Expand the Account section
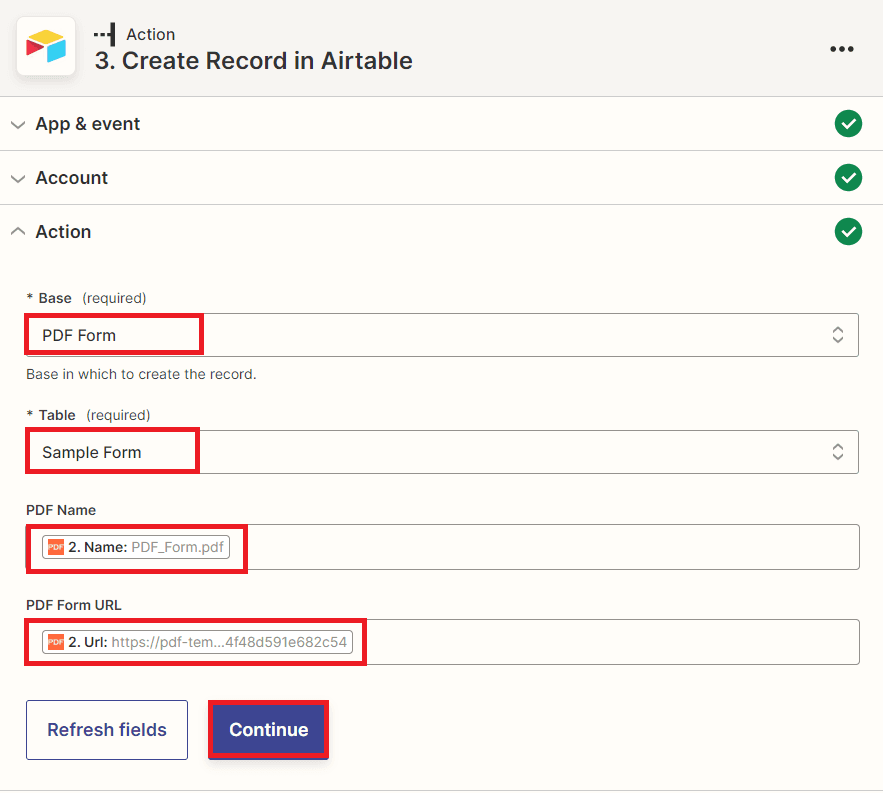This screenshot has height=793, width=883. click(17, 177)
